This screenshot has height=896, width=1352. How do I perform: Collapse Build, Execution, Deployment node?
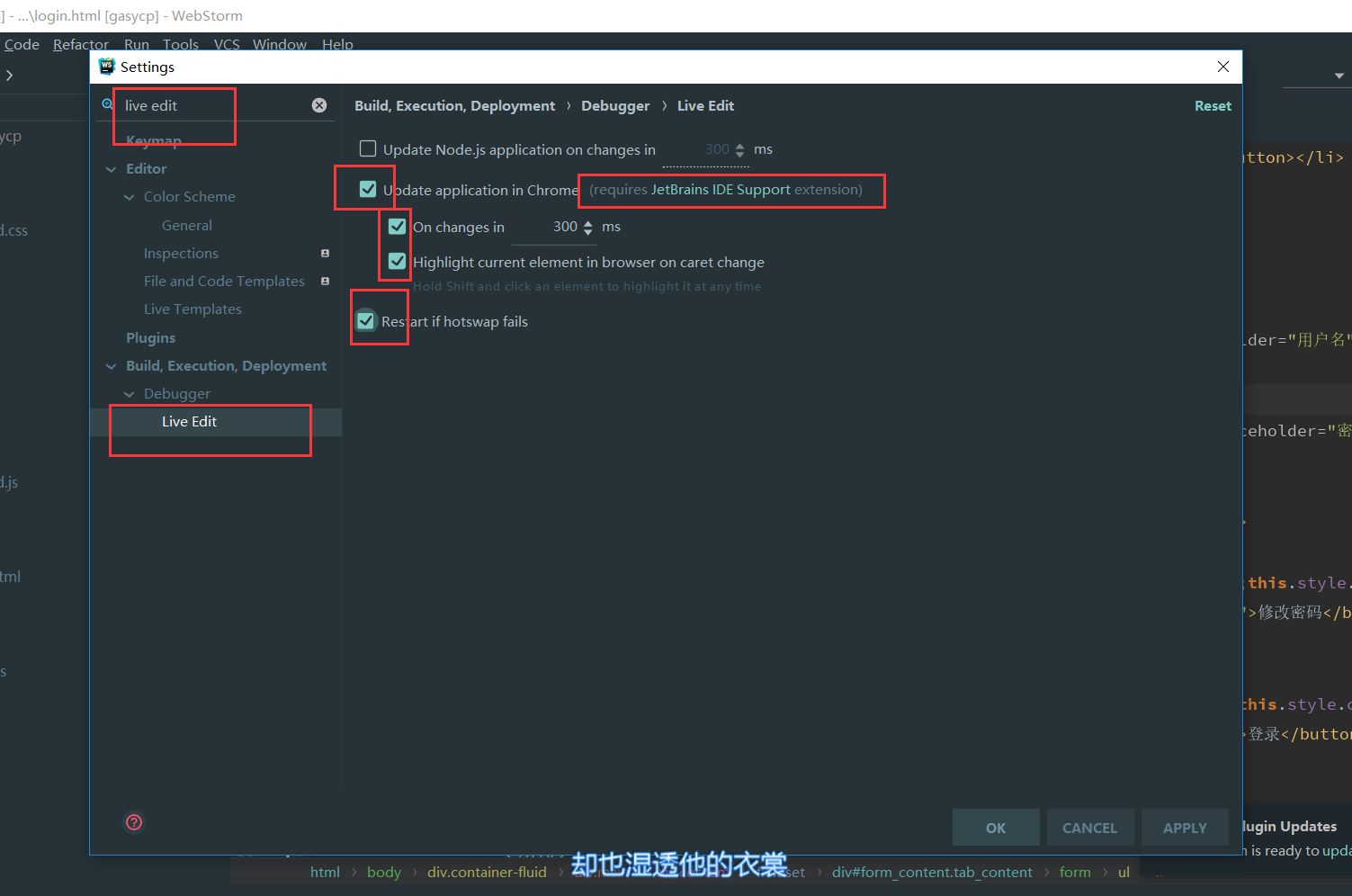coord(112,365)
